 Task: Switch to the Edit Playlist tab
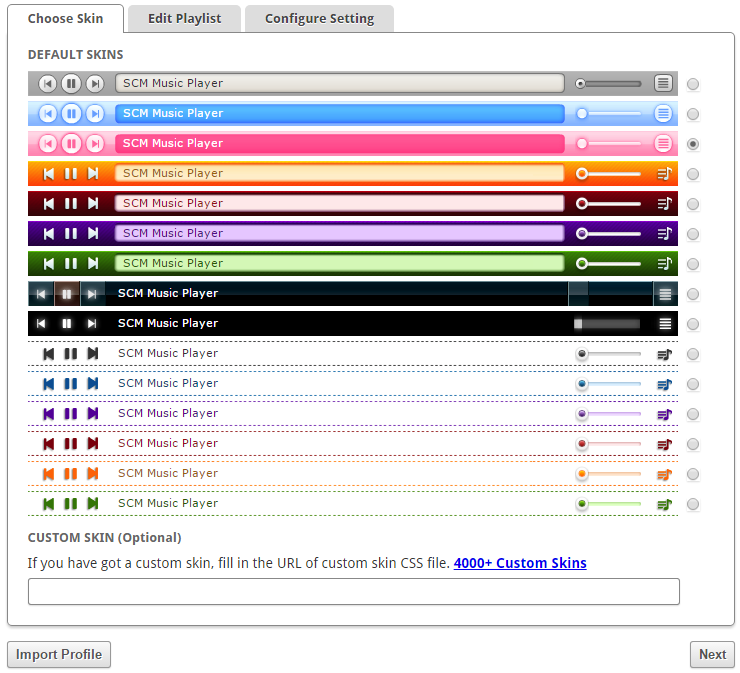tap(184, 19)
